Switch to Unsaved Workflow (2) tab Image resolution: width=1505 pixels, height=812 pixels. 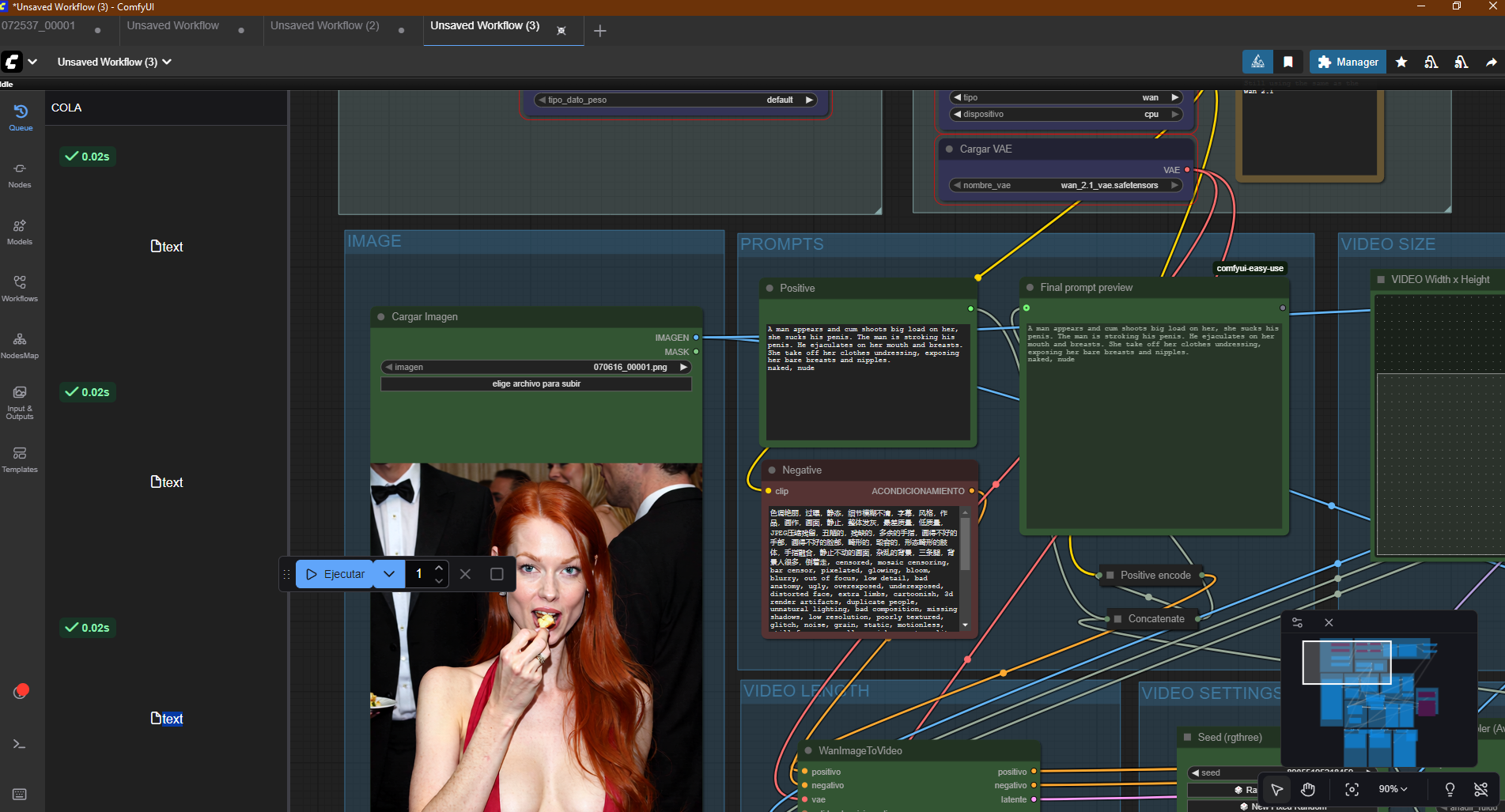[324, 25]
